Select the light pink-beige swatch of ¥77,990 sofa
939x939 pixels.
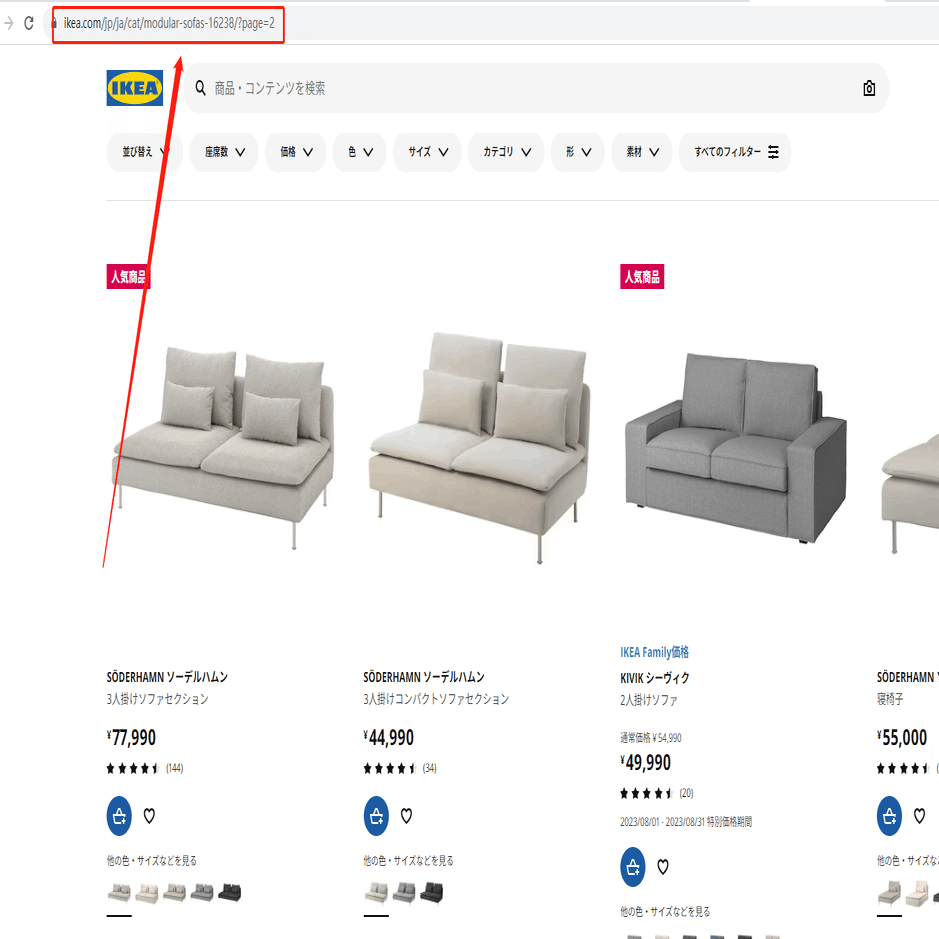coord(147,892)
